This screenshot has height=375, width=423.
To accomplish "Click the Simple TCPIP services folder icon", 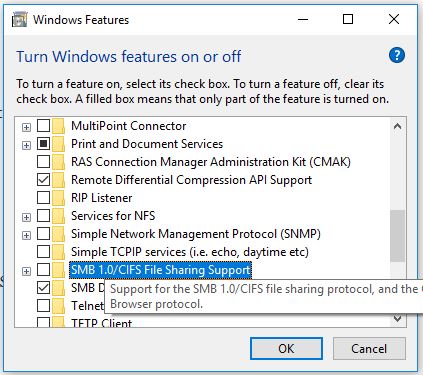I will [59, 252].
